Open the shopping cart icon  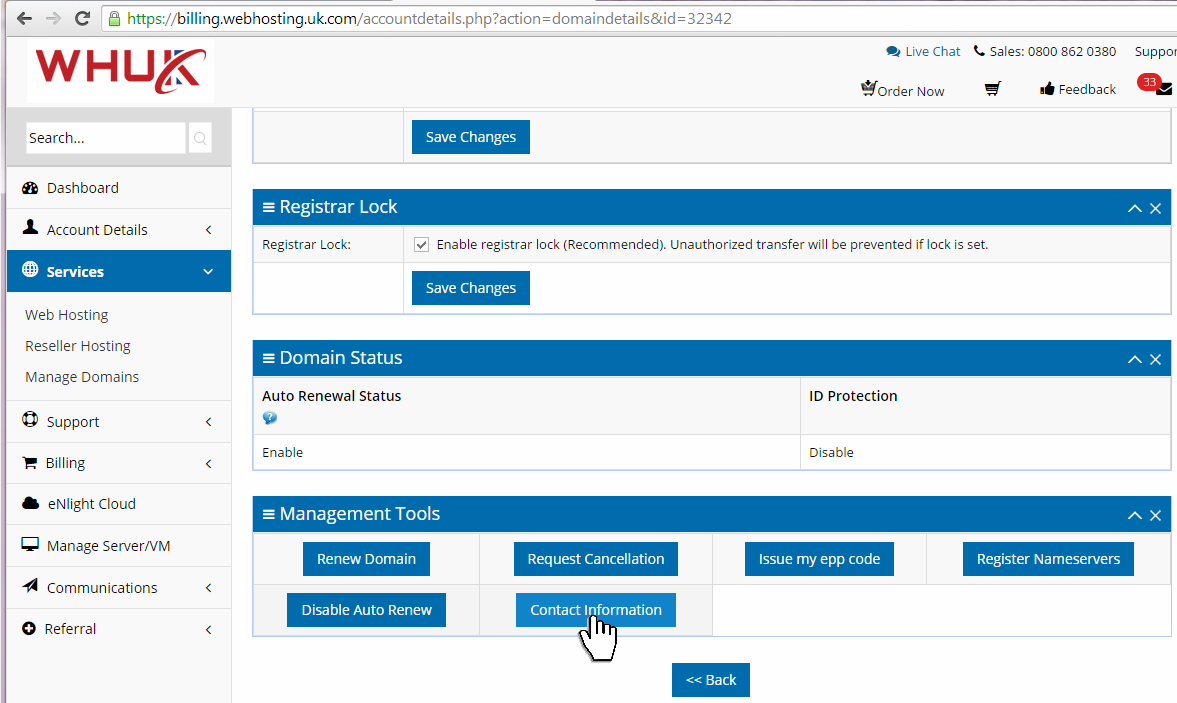[992, 90]
